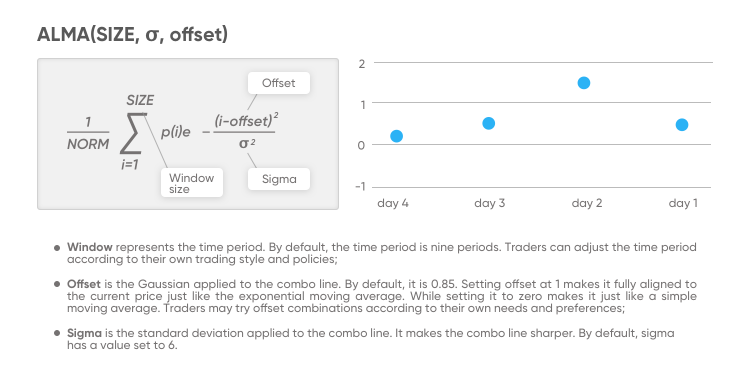The height and width of the screenshot is (376, 750).
Task: Click the bold Offset term in bullets
Action: 84,284
